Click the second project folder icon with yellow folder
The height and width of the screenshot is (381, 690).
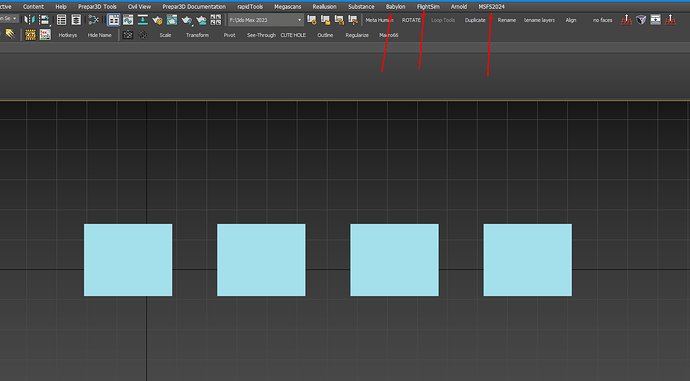pyautogui.click(x=325, y=20)
